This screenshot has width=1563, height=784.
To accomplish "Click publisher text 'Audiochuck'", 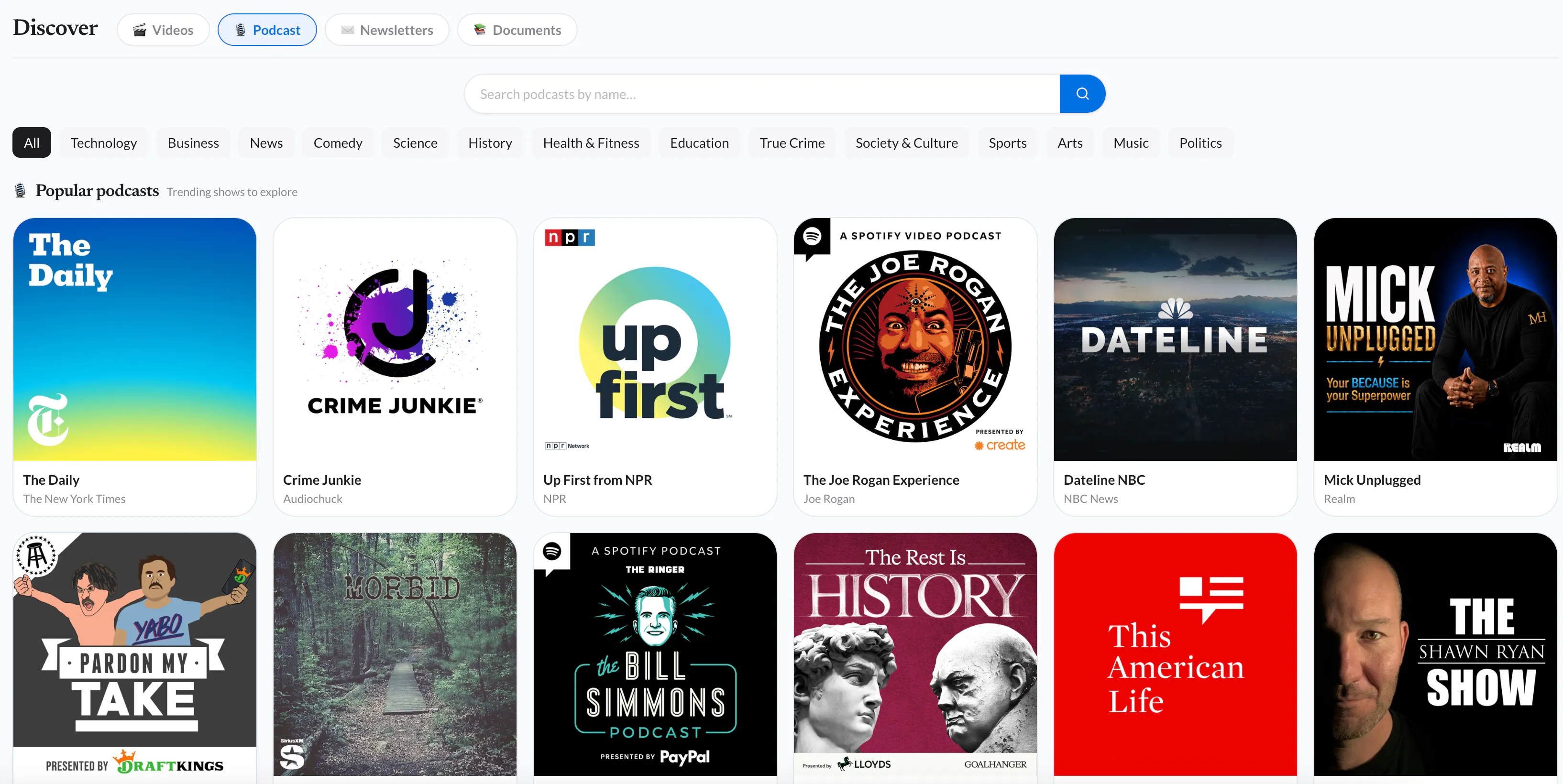I will (312, 499).
